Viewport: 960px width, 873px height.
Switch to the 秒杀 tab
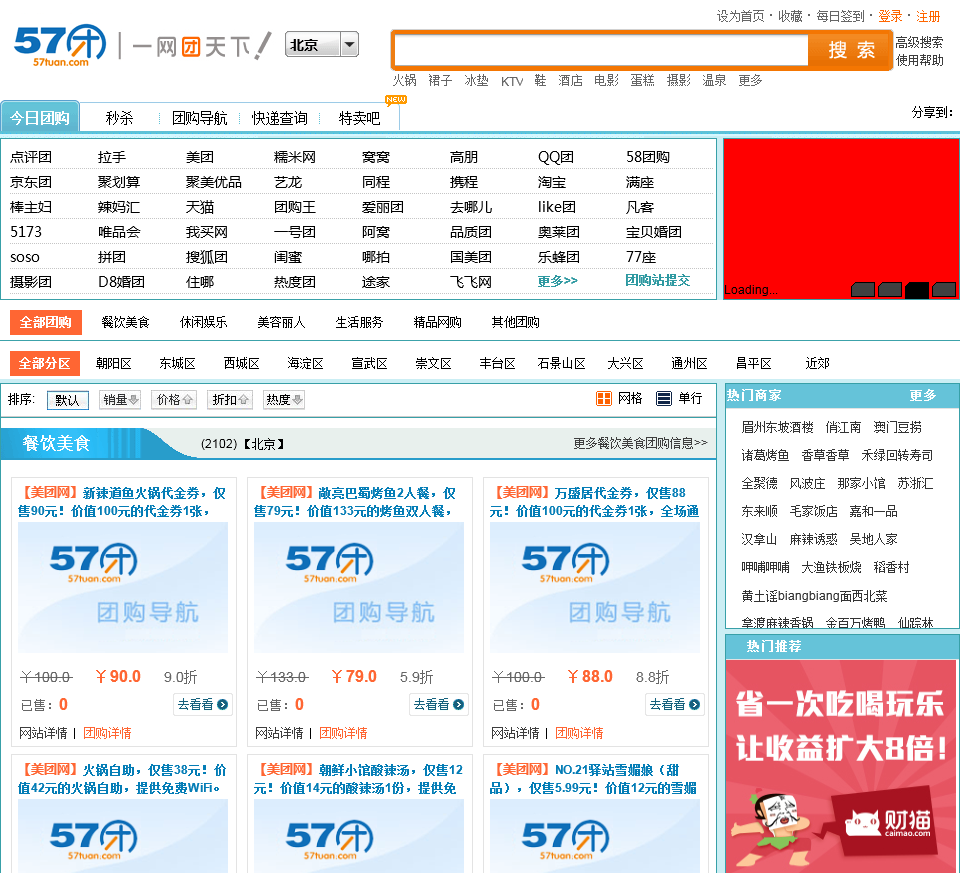click(119, 118)
